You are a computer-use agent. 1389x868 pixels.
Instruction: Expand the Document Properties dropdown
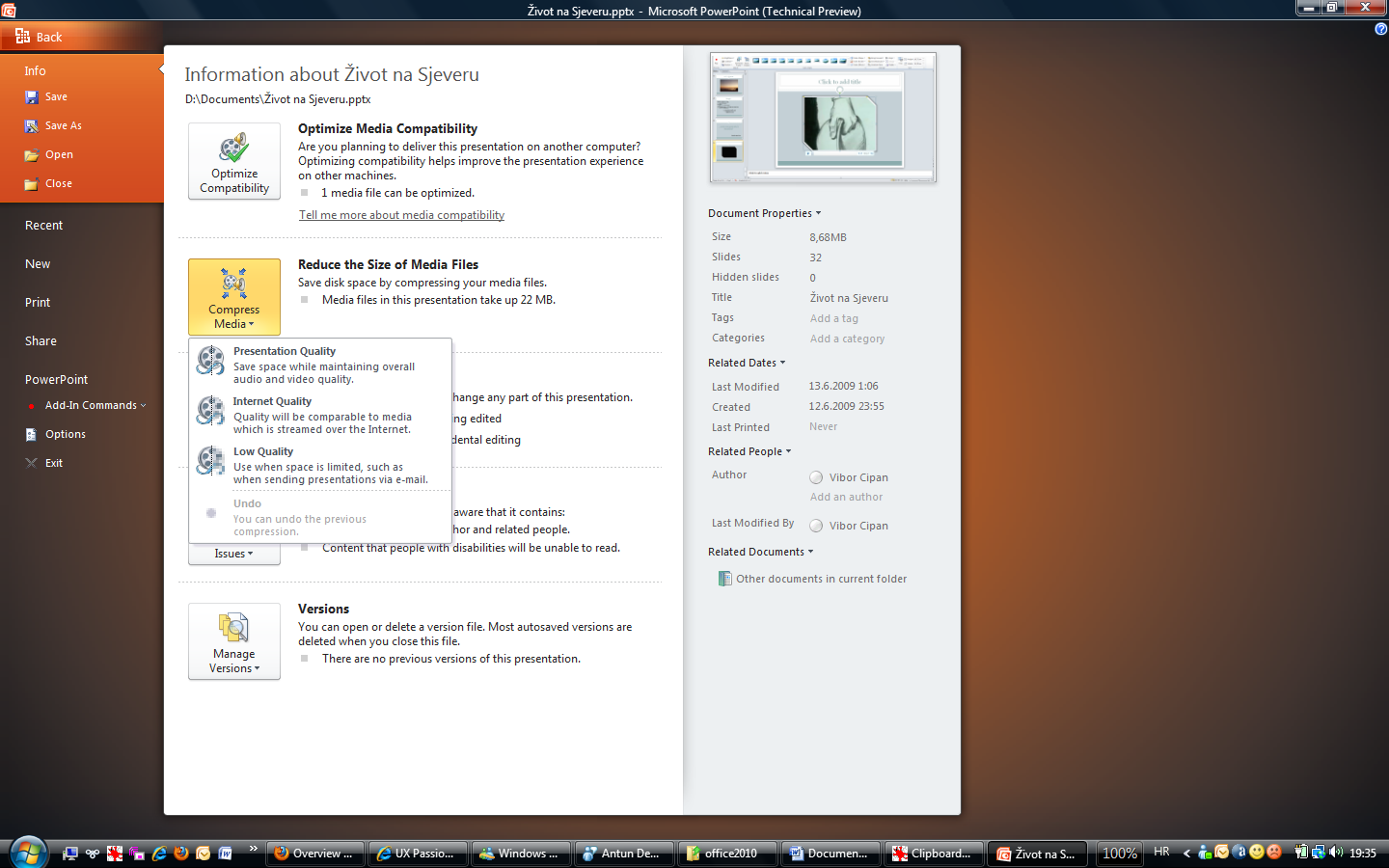tap(765, 213)
